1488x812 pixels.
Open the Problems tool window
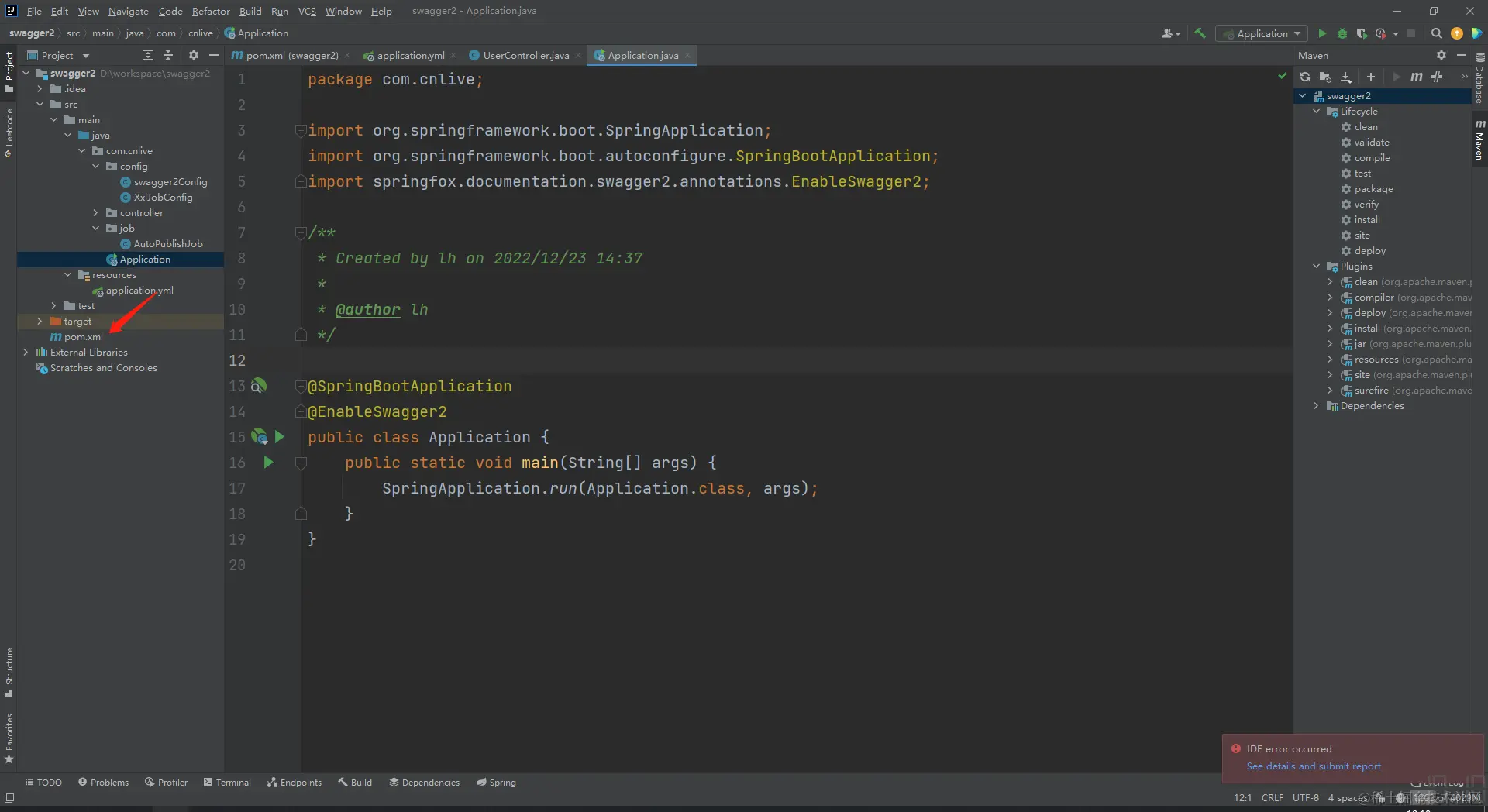click(103, 783)
